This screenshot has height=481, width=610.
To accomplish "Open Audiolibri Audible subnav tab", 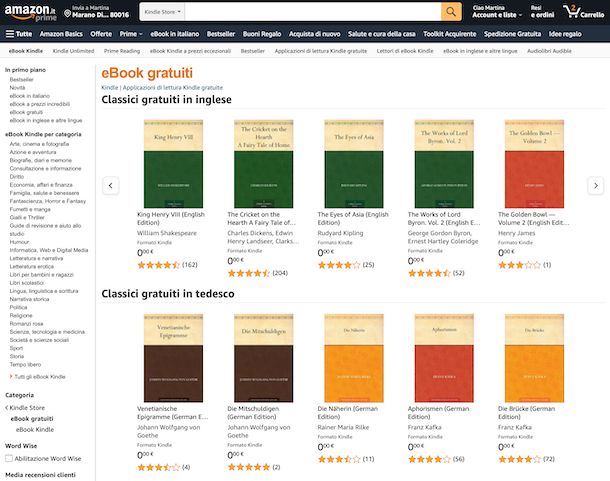I will 549,51.
